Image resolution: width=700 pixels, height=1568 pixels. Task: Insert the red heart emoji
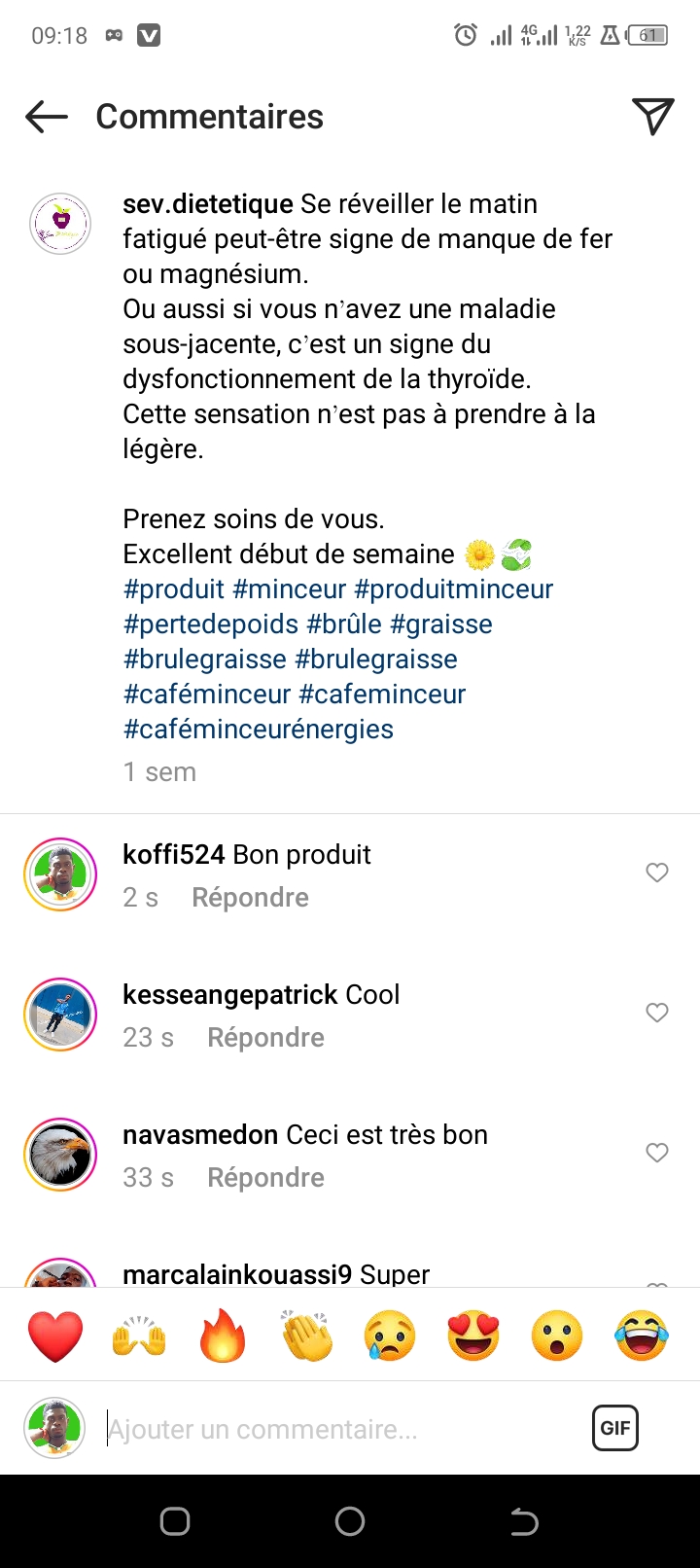pos(55,1336)
